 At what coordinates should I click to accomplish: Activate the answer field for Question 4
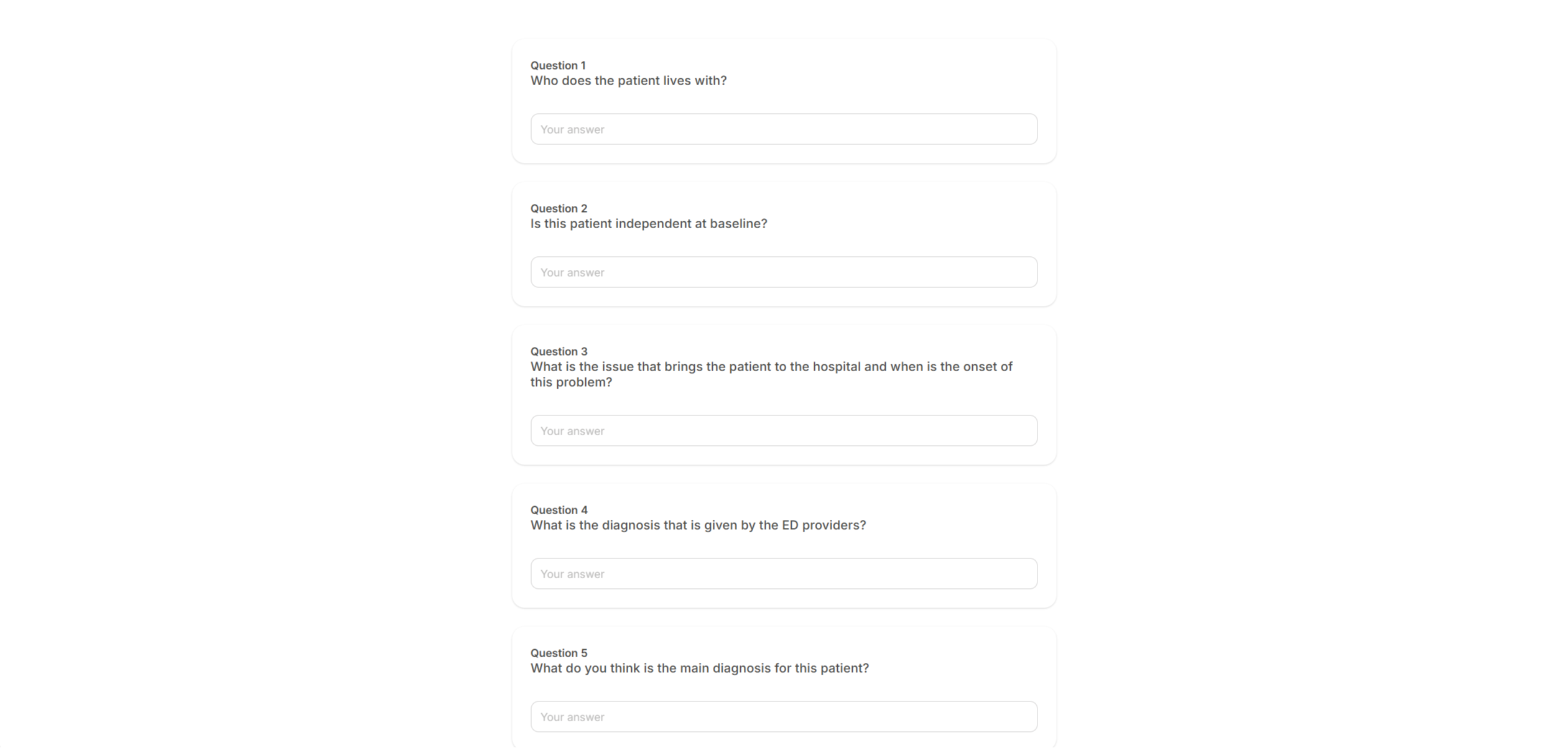(x=784, y=574)
